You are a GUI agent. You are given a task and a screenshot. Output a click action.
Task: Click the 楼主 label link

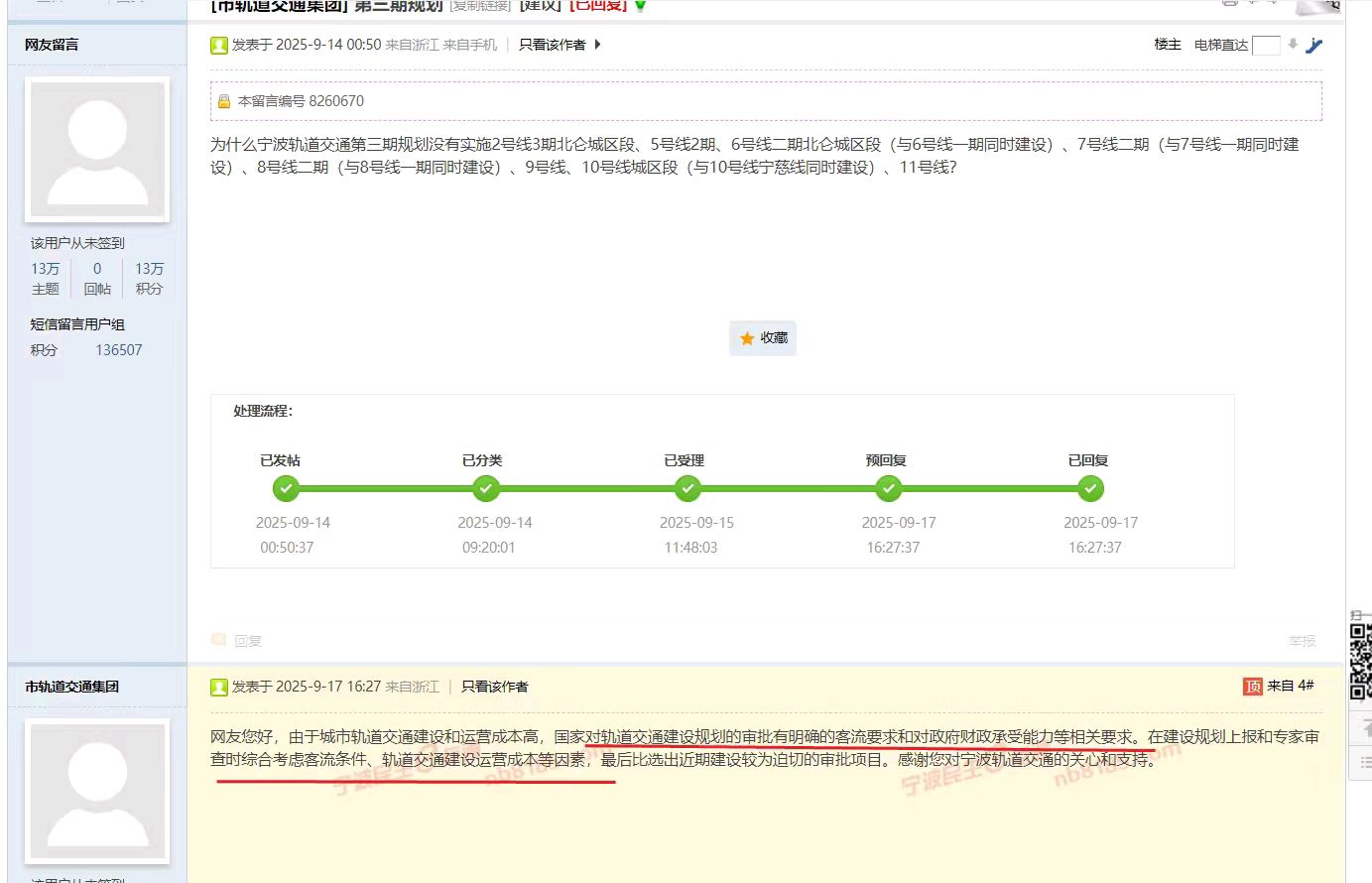(1167, 45)
